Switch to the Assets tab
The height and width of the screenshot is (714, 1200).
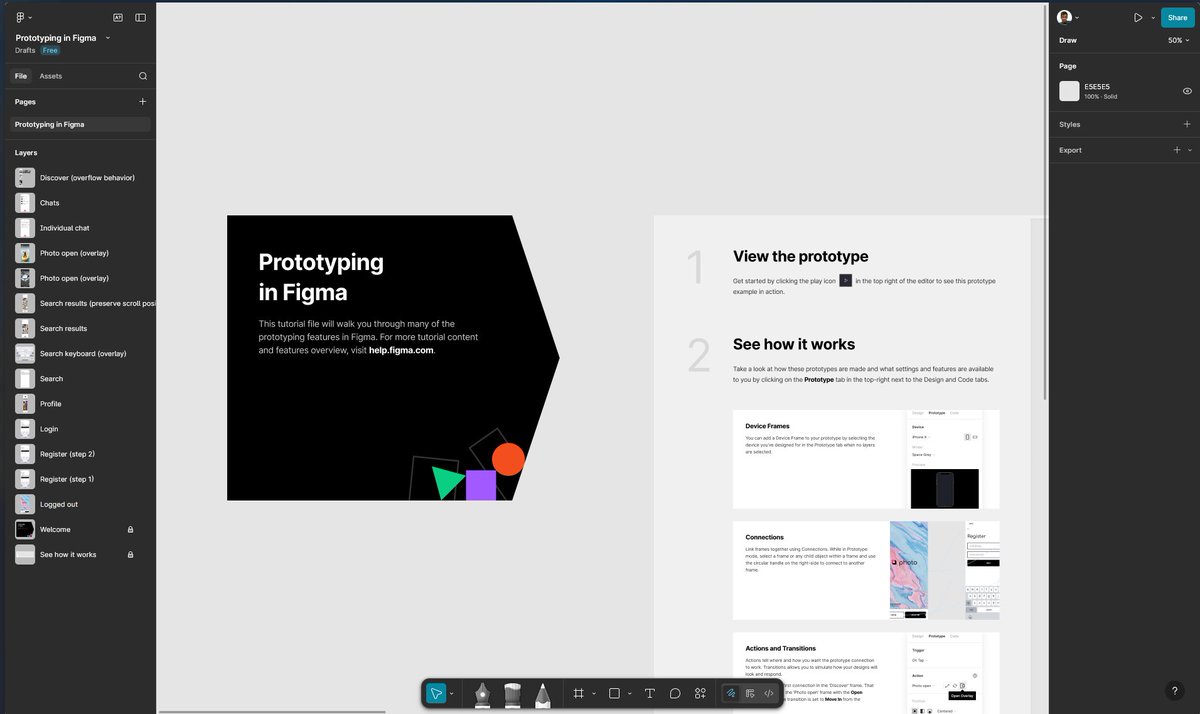pos(50,76)
